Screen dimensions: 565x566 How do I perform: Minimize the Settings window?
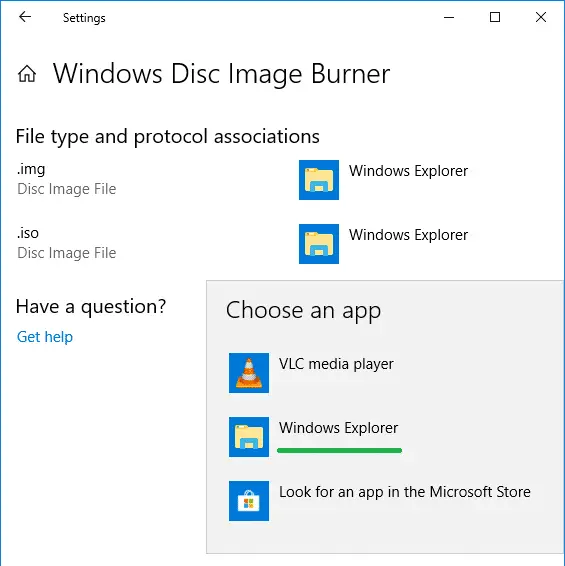point(449,17)
